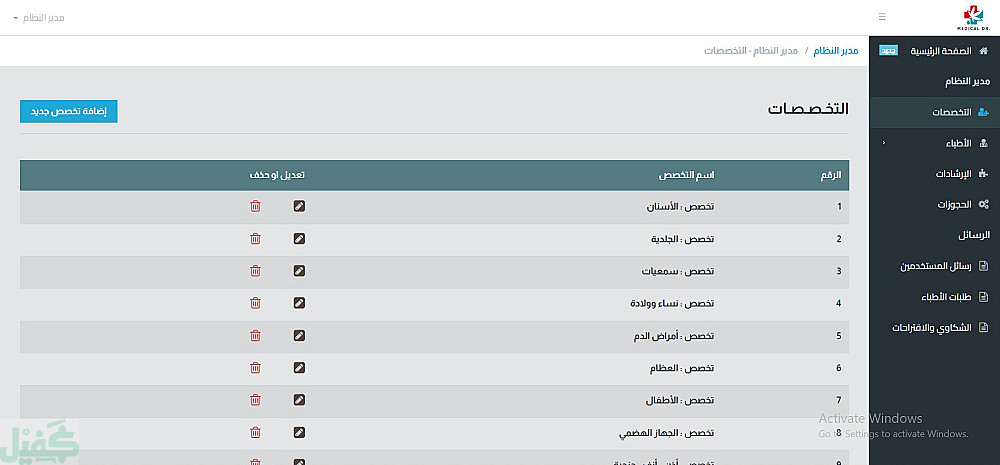Click the الإرشادات sidebar icon
The image size is (1000, 465).
[983, 173]
